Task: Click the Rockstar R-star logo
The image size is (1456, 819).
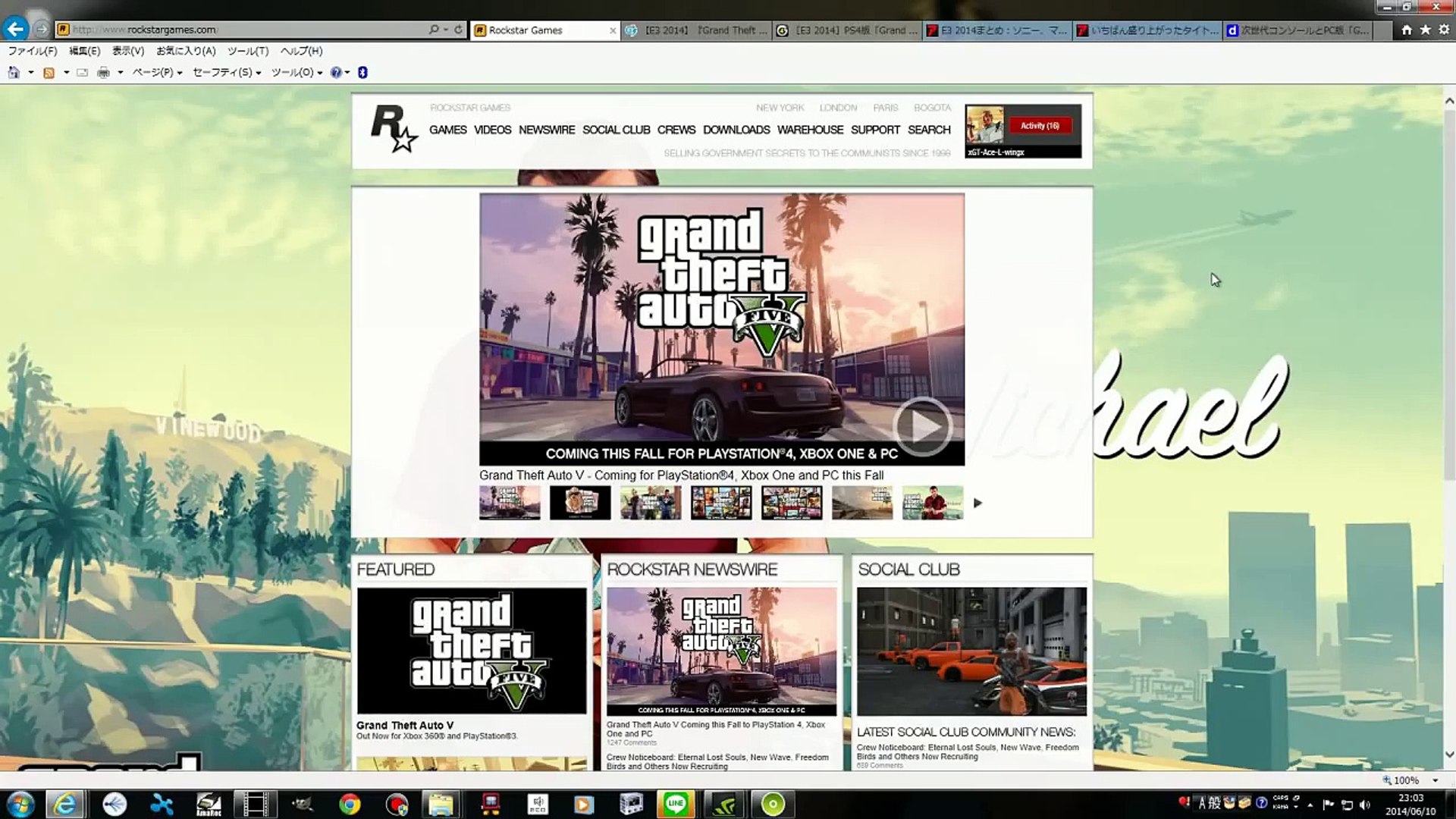Action: pyautogui.click(x=394, y=129)
